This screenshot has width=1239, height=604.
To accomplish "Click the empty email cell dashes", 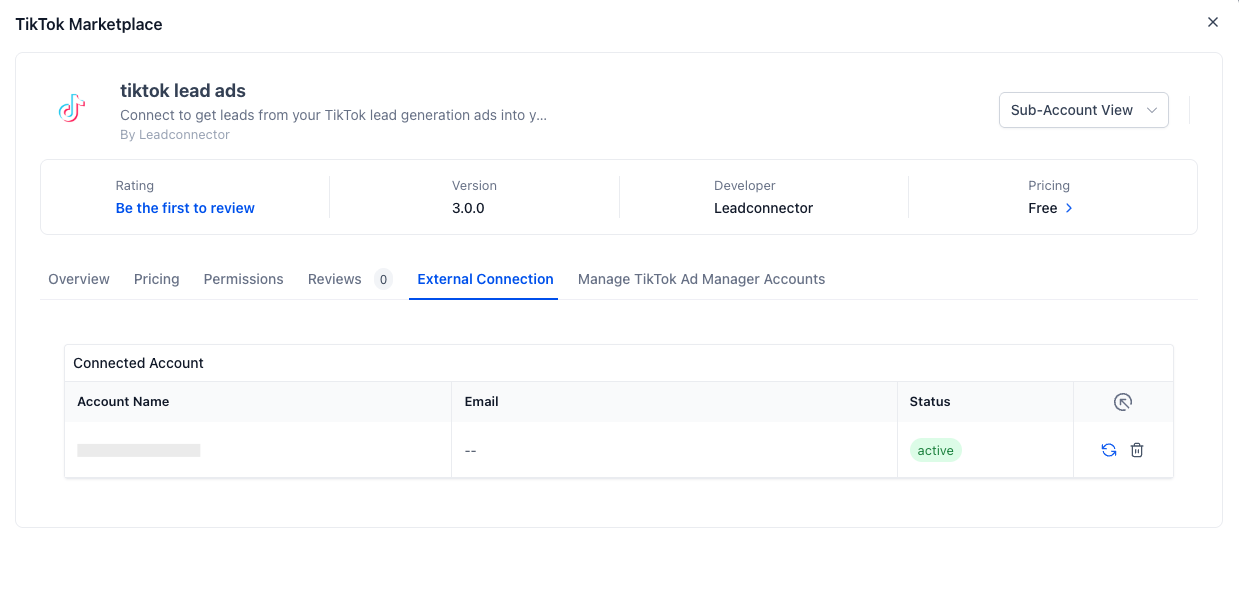I will coord(471,450).
